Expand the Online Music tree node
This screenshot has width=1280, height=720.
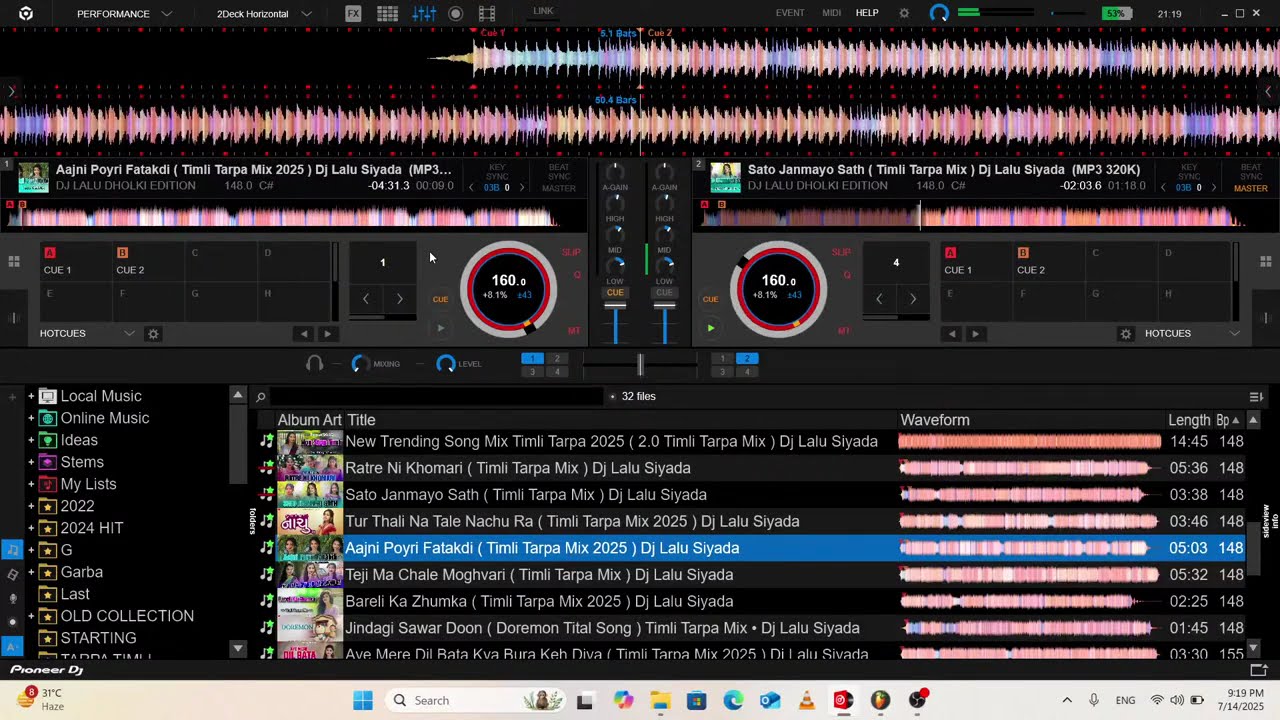(x=31, y=419)
